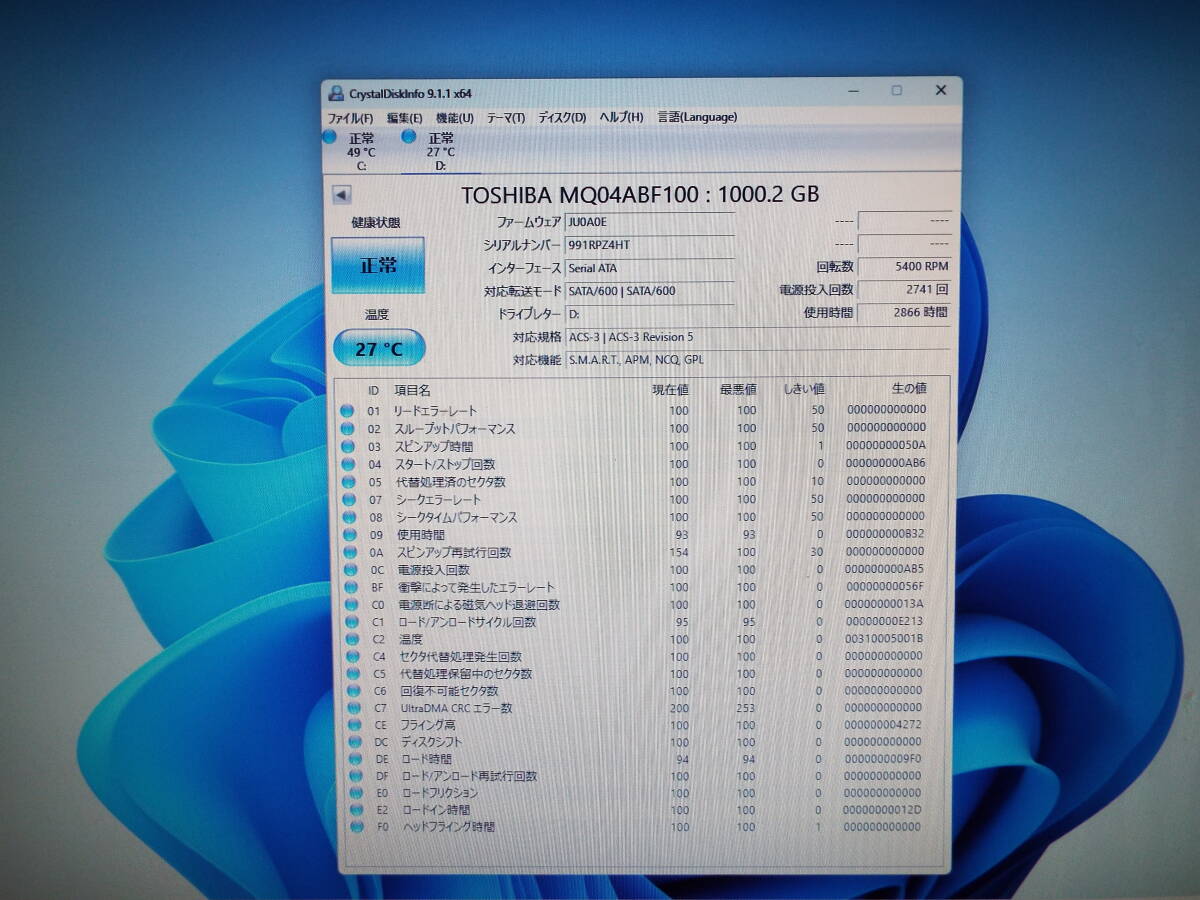Click the 最悪値 column header
This screenshot has height=900, width=1200.
point(738,389)
